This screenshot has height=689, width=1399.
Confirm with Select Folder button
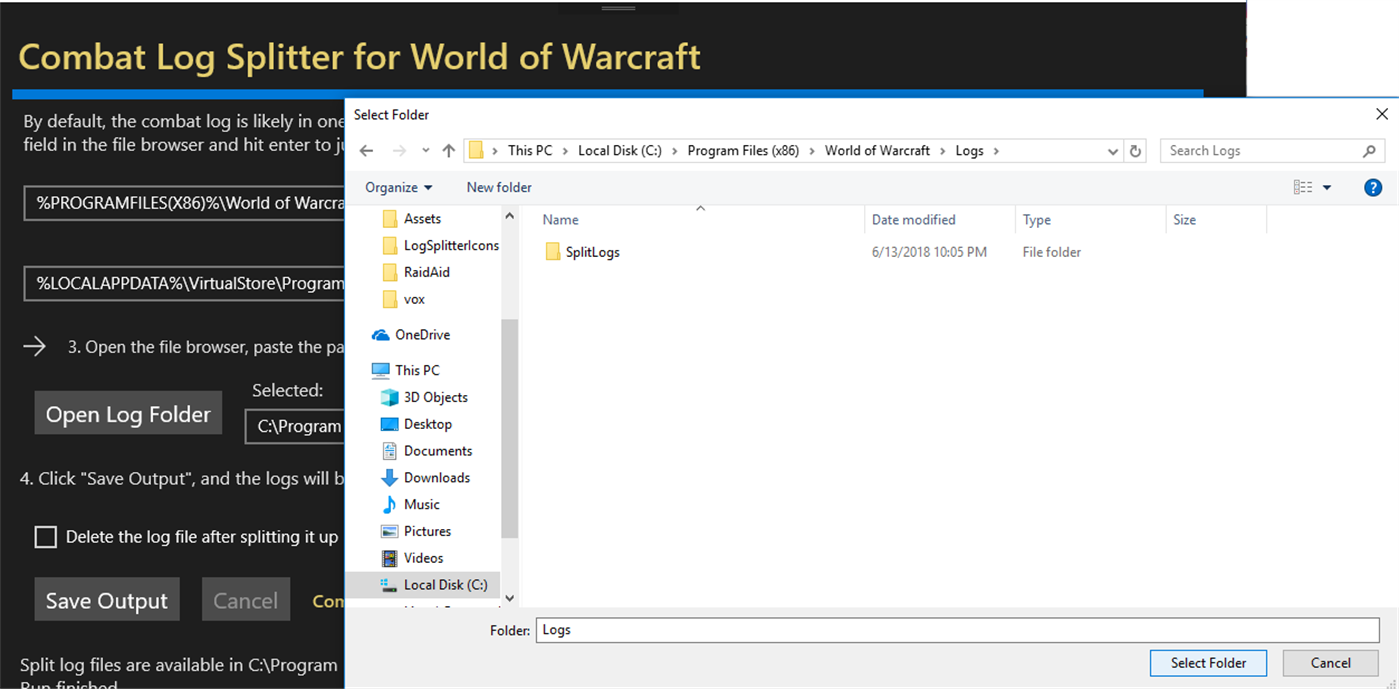pos(1208,663)
